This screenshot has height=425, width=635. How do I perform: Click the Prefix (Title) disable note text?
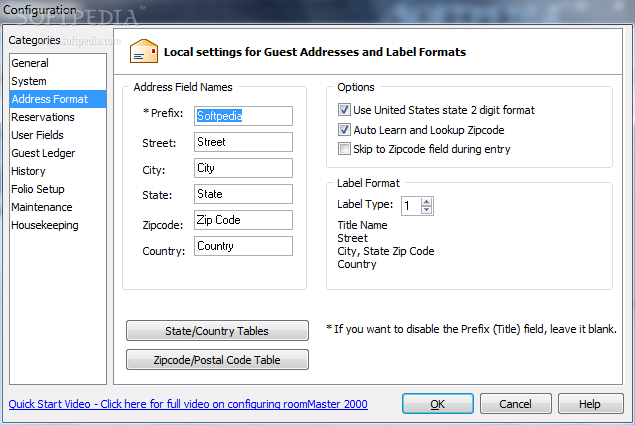click(x=471, y=329)
